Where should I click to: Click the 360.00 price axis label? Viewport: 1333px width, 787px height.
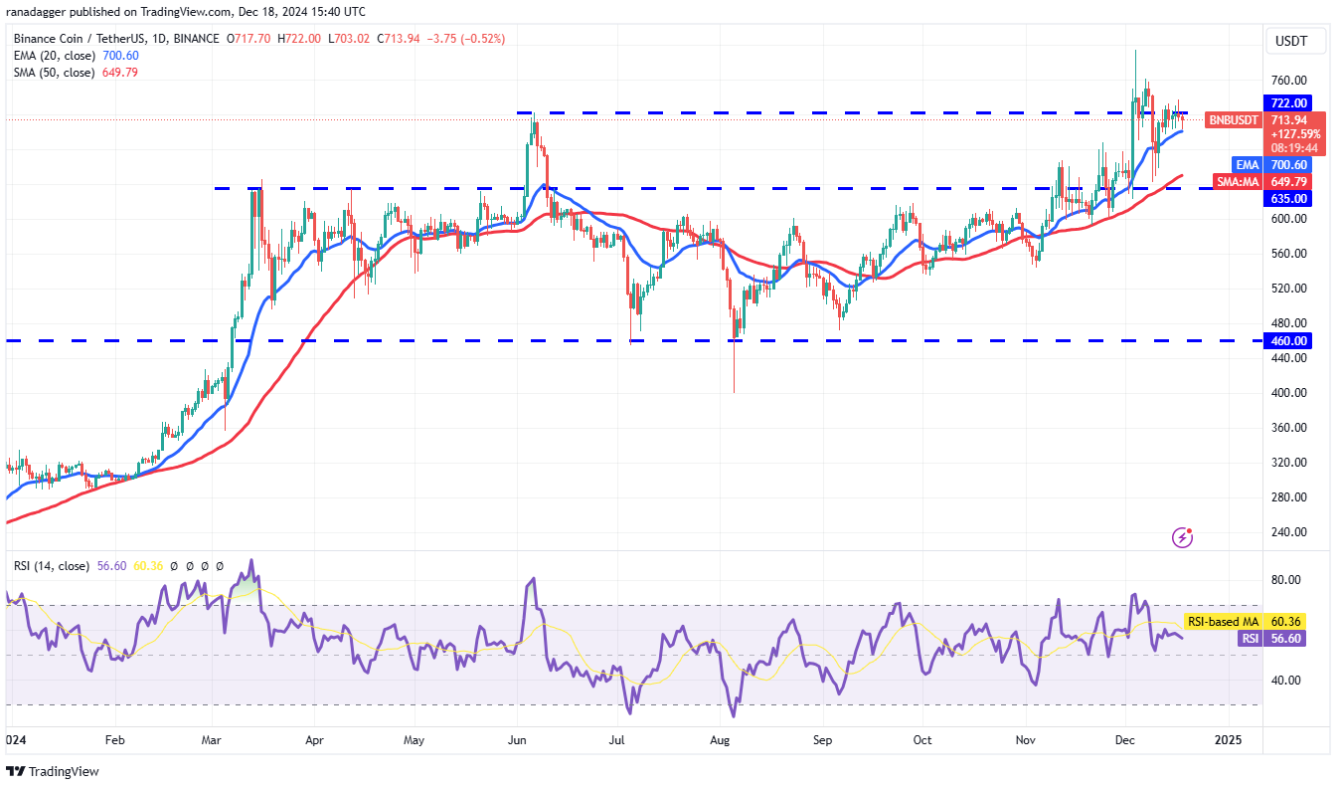coord(1289,428)
